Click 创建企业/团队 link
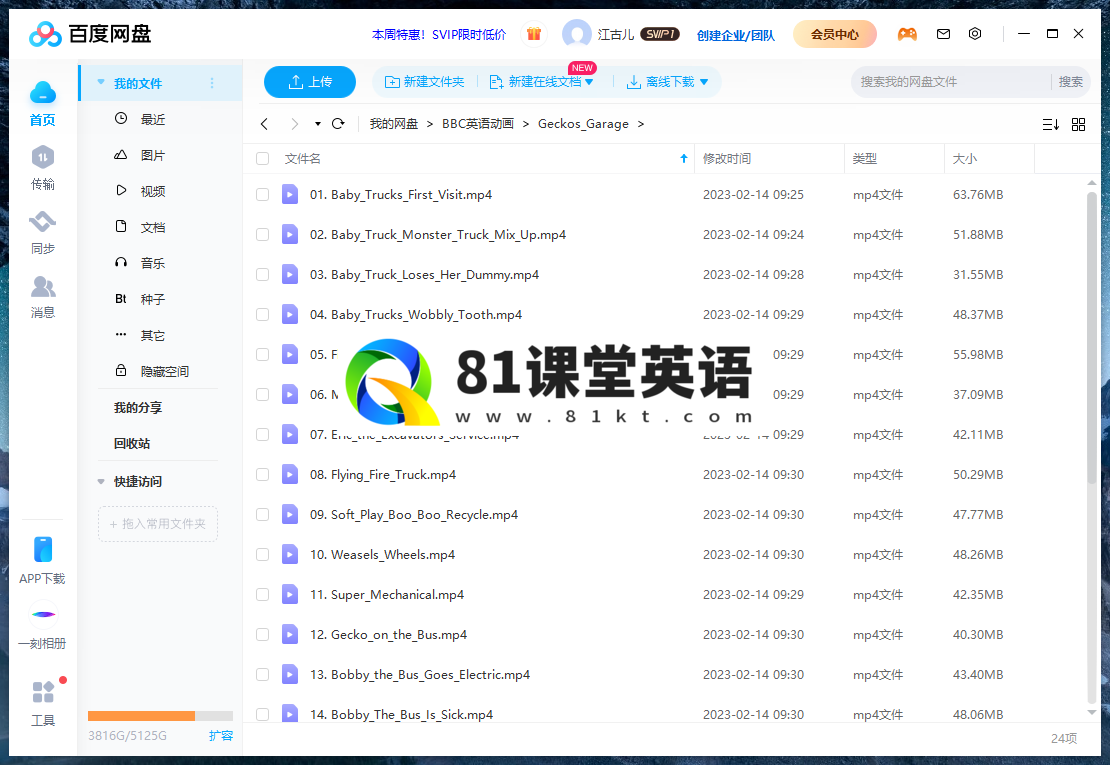1110x765 pixels. tap(736, 35)
